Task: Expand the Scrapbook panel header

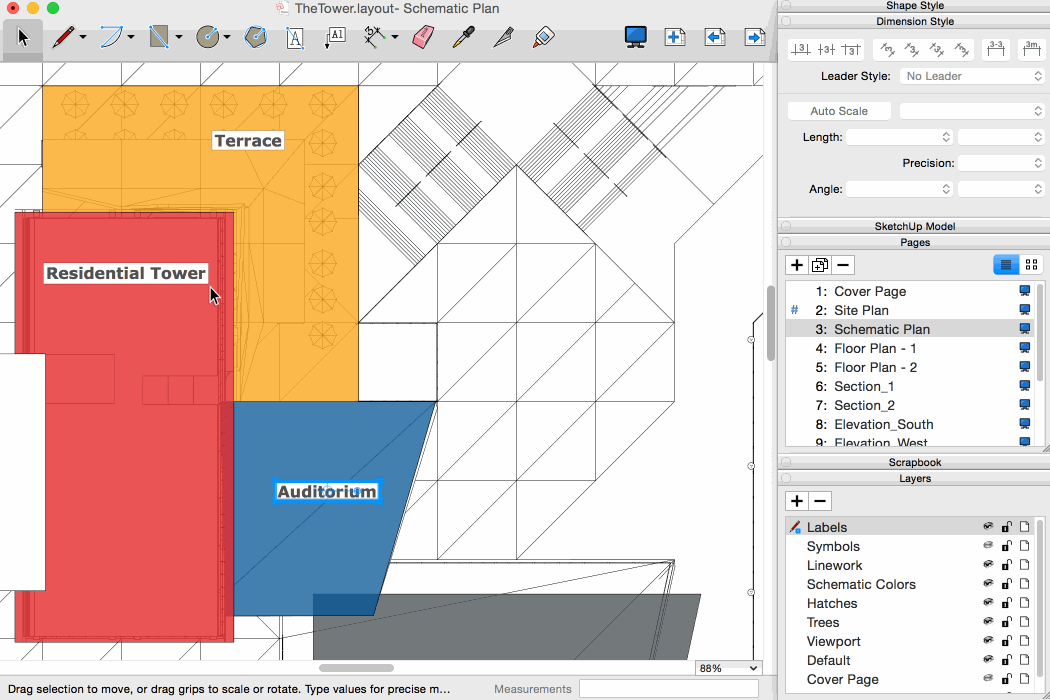Action: click(x=914, y=462)
